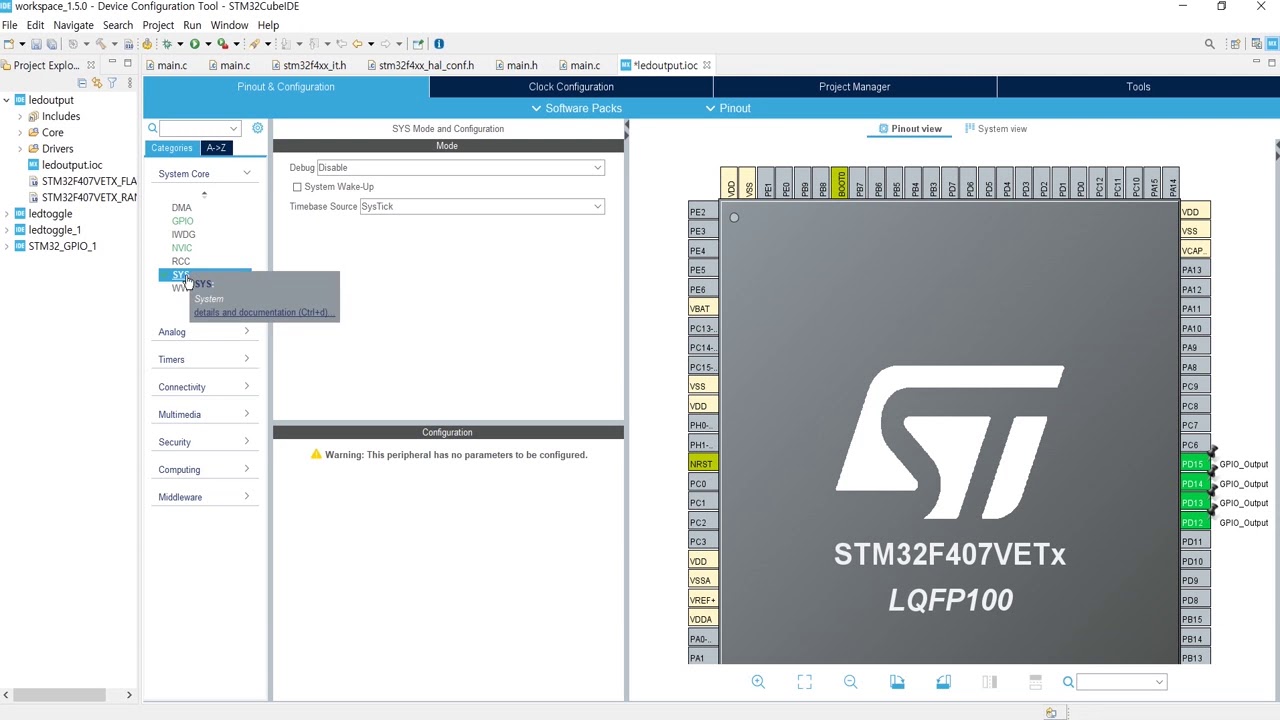Open the Window menu

(x=229, y=25)
